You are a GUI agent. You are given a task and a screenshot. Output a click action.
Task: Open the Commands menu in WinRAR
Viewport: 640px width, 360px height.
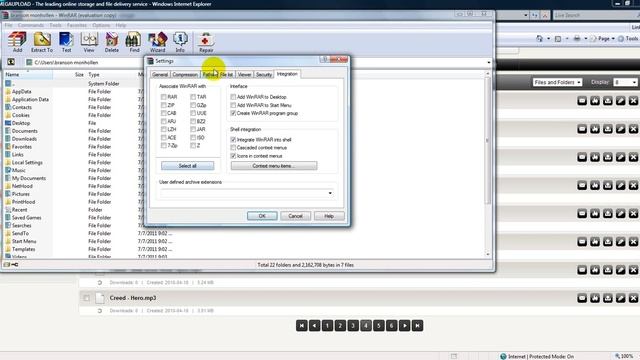31,25
